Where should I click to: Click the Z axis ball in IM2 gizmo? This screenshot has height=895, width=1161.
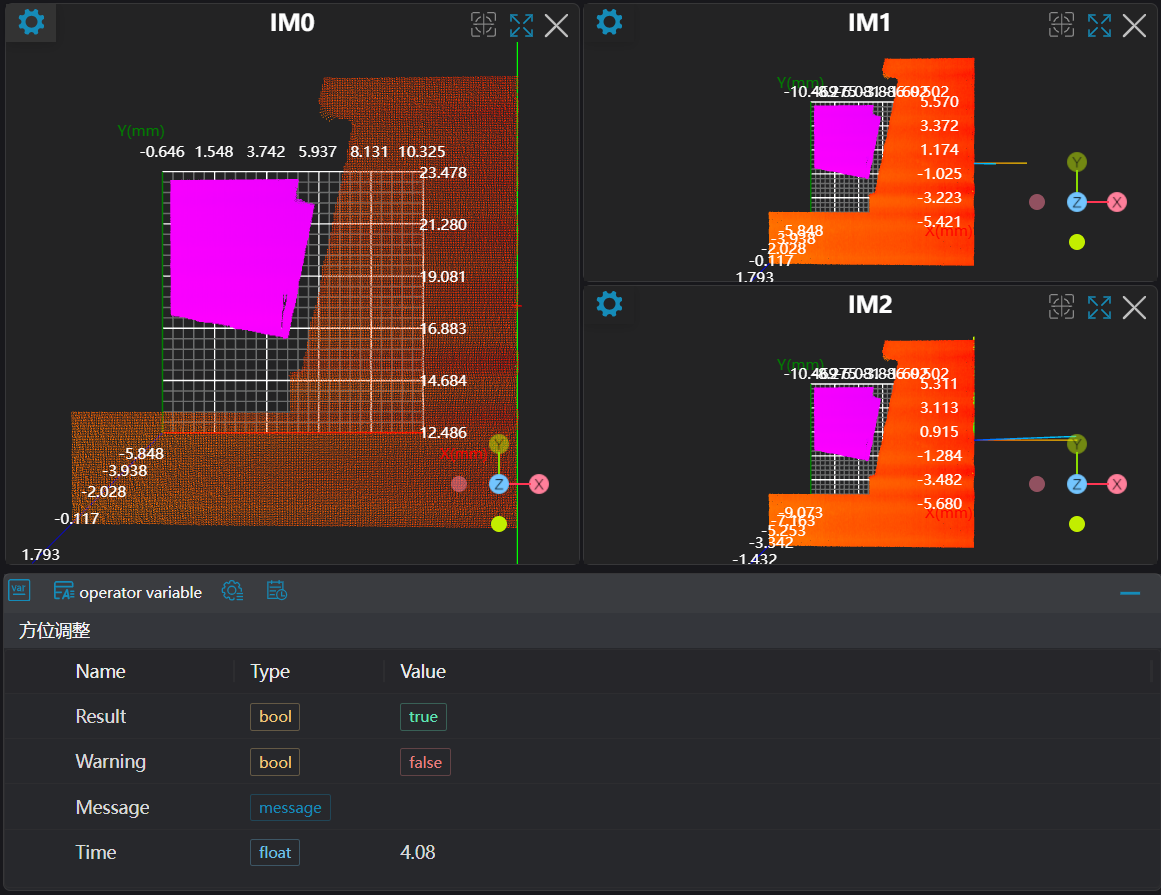pos(1077,484)
